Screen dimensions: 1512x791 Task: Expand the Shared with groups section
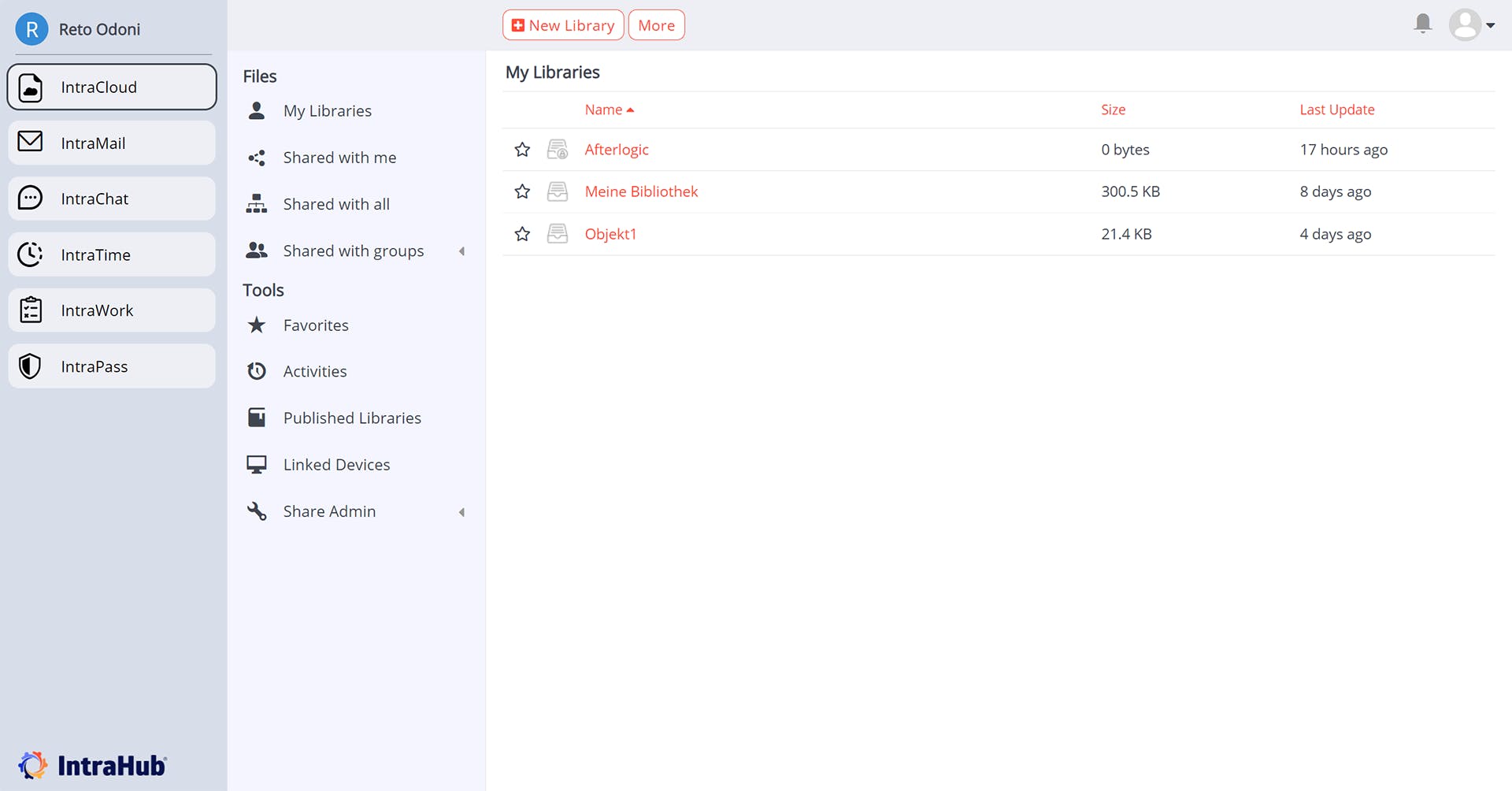click(x=462, y=251)
